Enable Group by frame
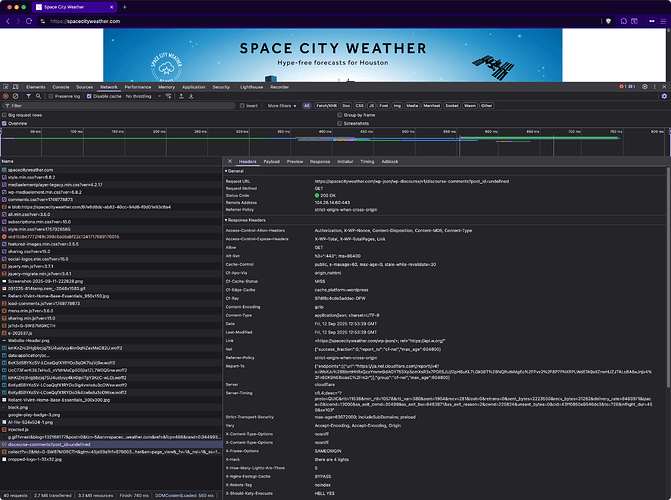Viewport: 671px width, 500px height. point(340,115)
